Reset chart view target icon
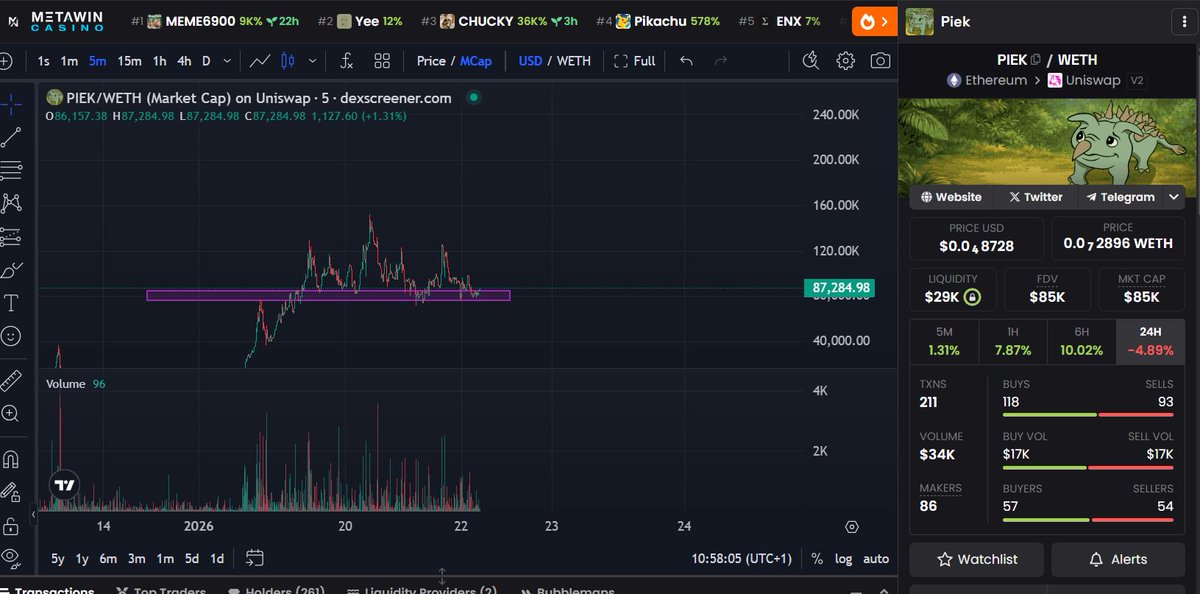The height and width of the screenshot is (594, 1200). [x=852, y=527]
